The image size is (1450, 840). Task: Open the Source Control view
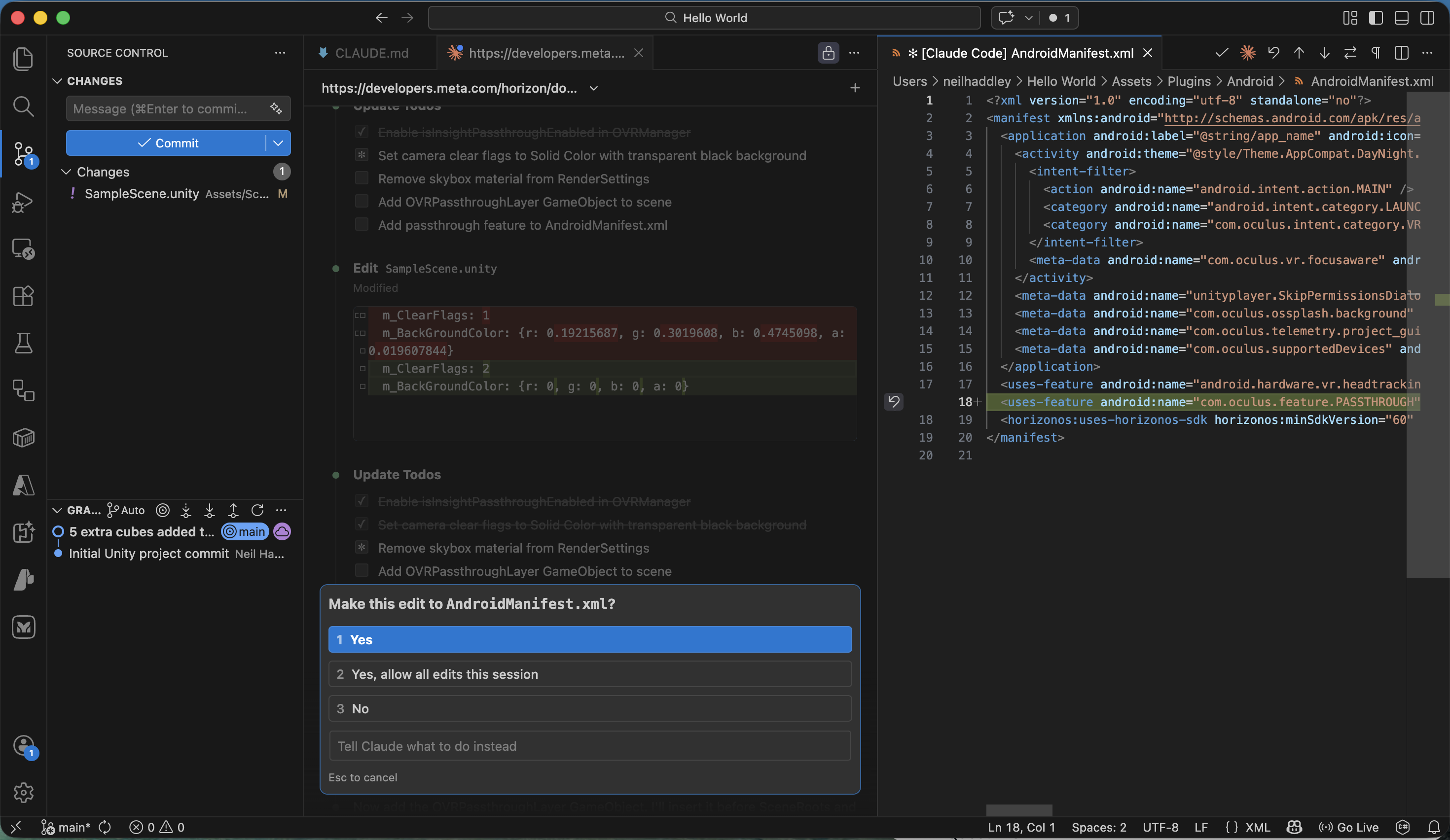tap(23, 154)
